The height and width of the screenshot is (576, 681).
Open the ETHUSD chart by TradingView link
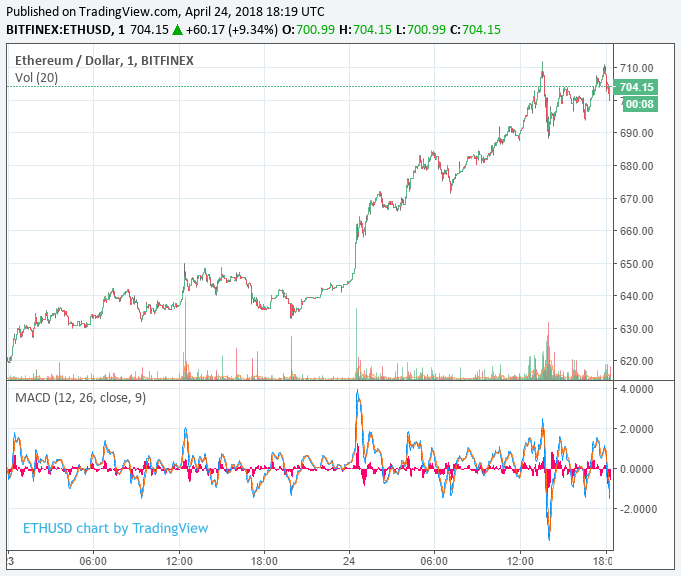[x=115, y=528]
